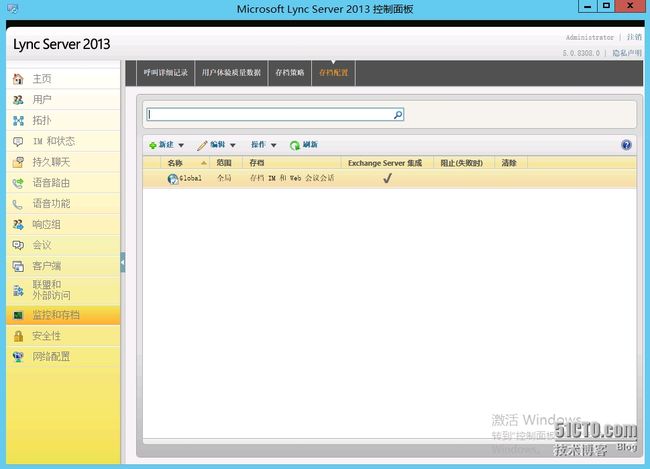Click the 5.0.8308.0 version text
The width and height of the screenshot is (650, 469).
coord(581,53)
